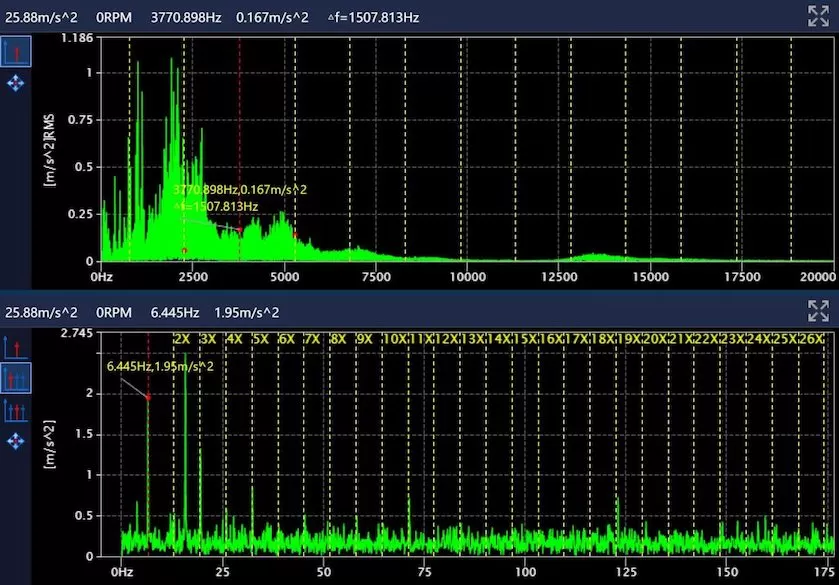Screen dimensions: 839x585
Task: Click the 6.445Hz,1.95m/s^2 annotation label
Action: pos(160,367)
